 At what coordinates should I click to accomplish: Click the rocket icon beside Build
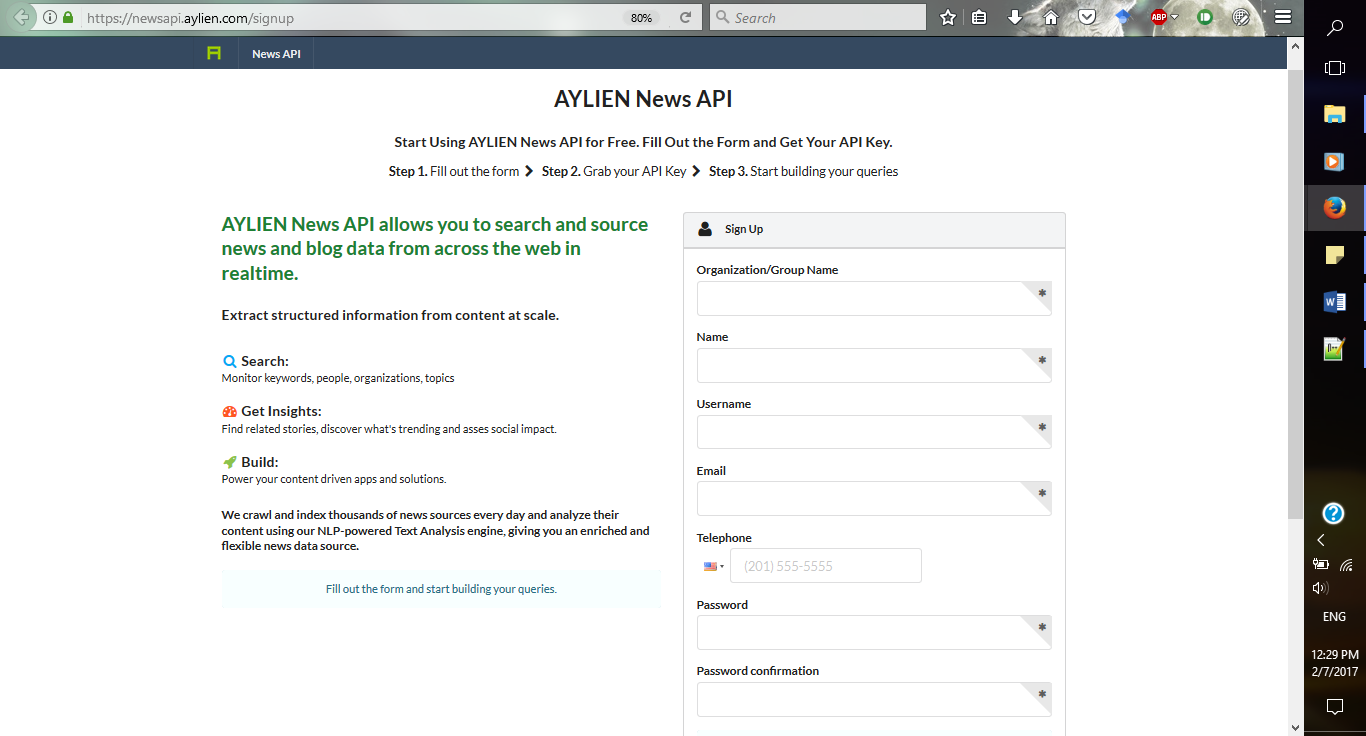[229, 462]
